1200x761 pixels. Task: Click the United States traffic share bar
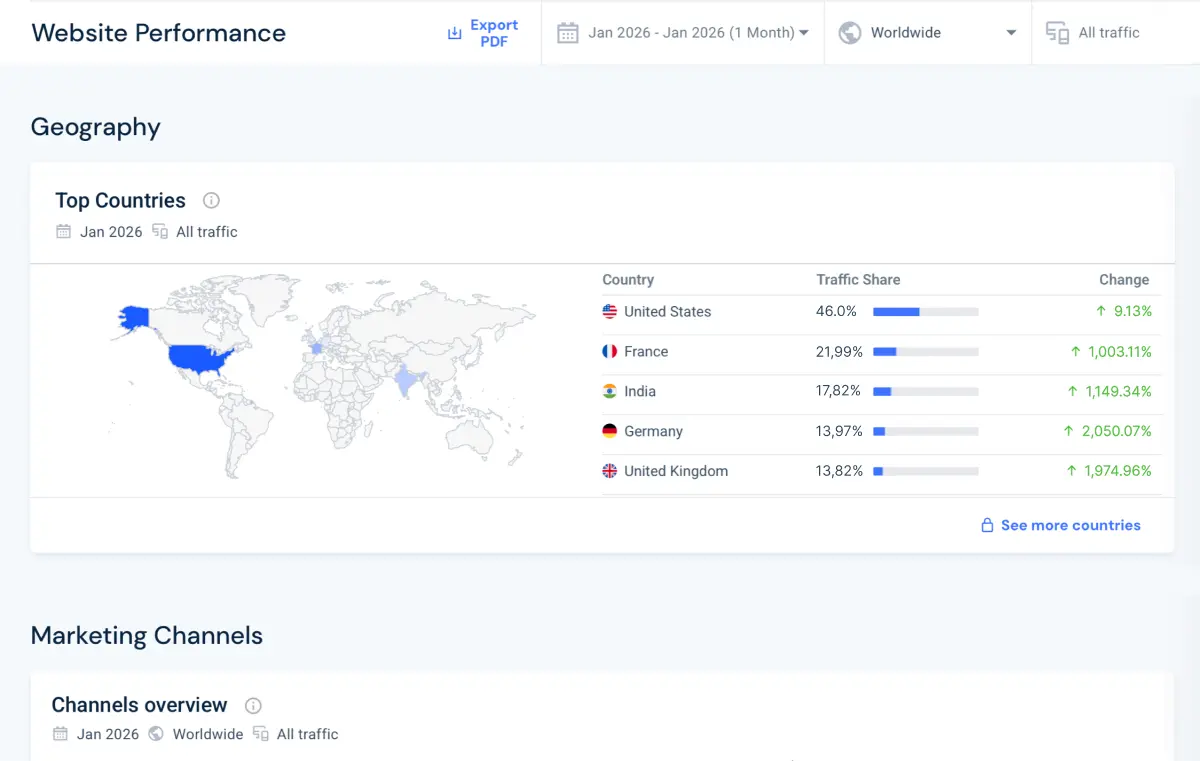[x=925, y=312]
